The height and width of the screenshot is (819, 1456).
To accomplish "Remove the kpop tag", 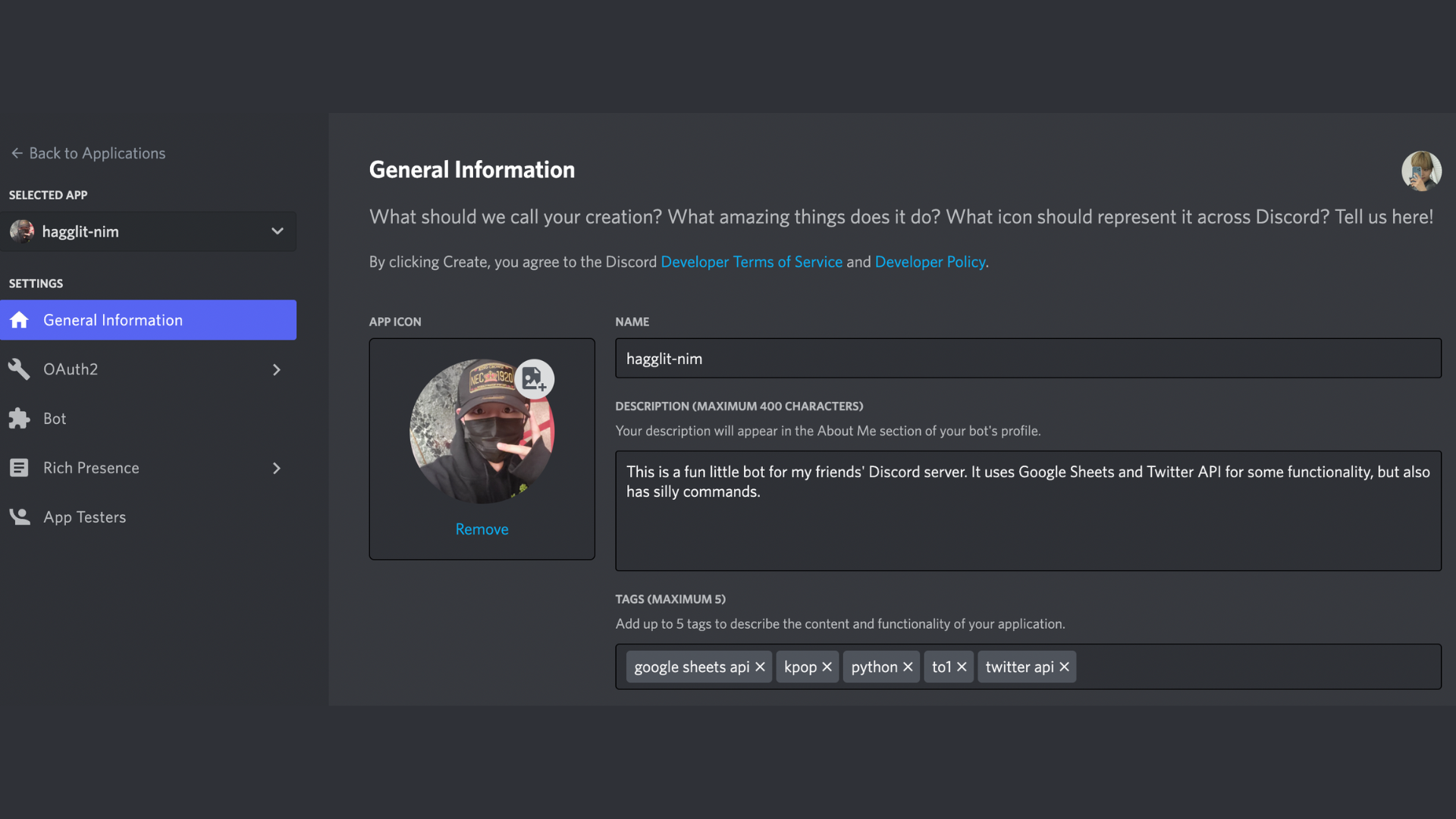I will [x=827, y=667].
